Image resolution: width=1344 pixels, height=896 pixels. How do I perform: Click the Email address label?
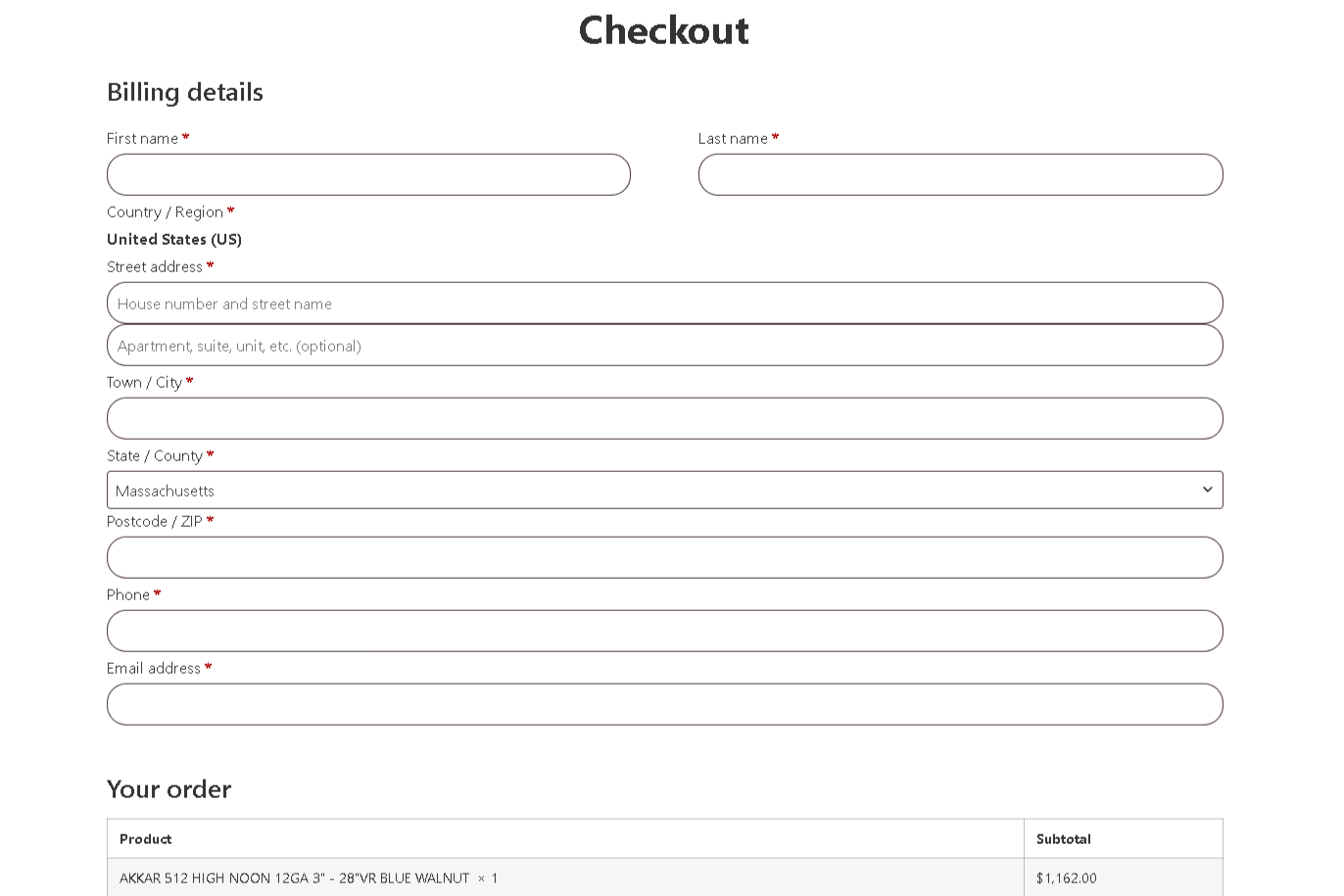(154, 668)
